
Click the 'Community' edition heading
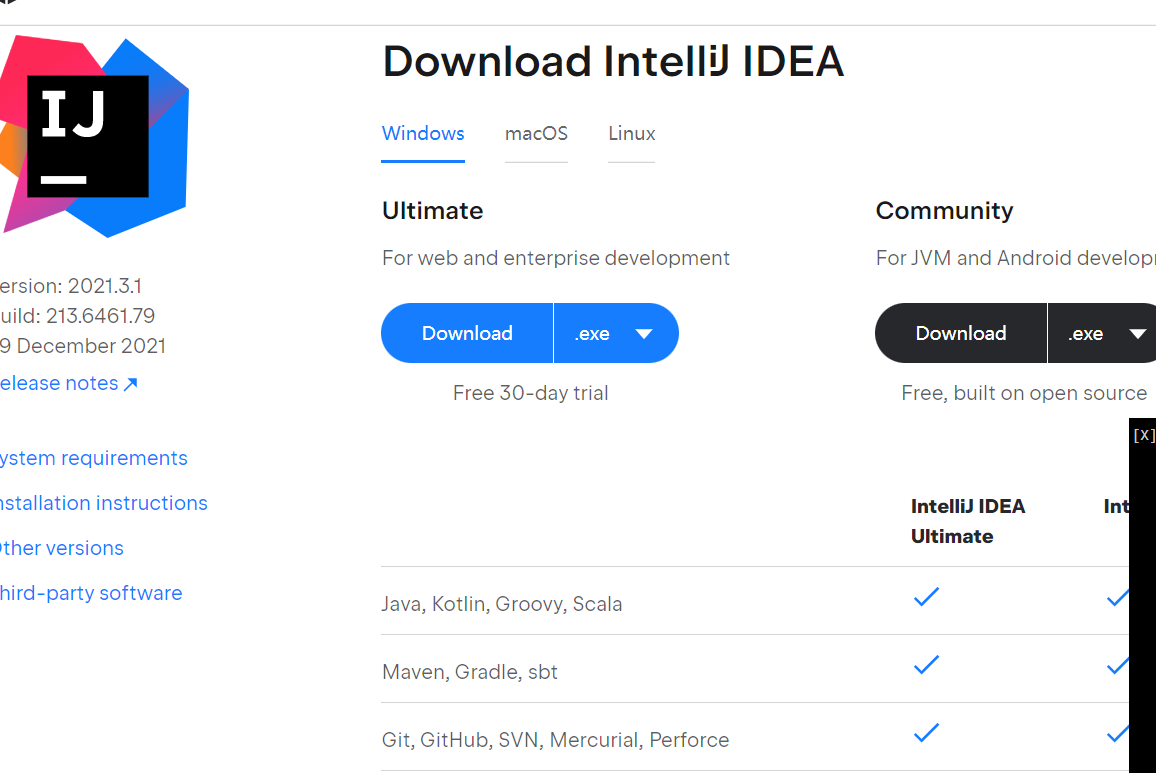[944, 211]
